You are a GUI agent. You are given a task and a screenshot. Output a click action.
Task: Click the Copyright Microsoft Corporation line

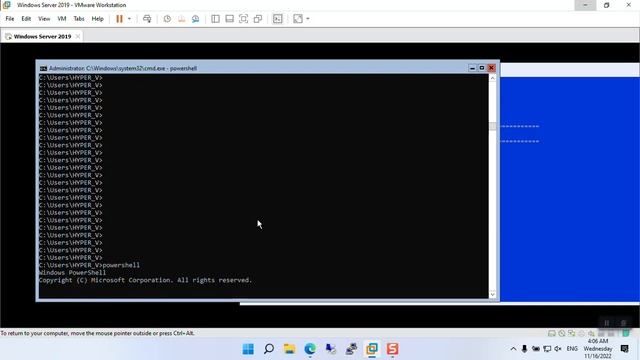pos(145,280)
